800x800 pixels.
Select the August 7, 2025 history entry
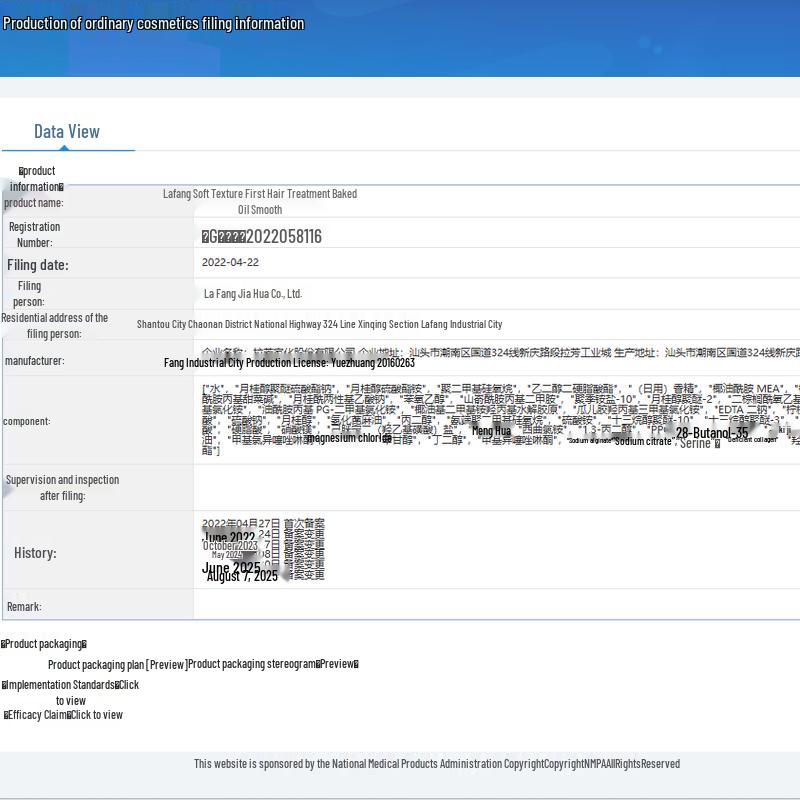click(242, 576)
